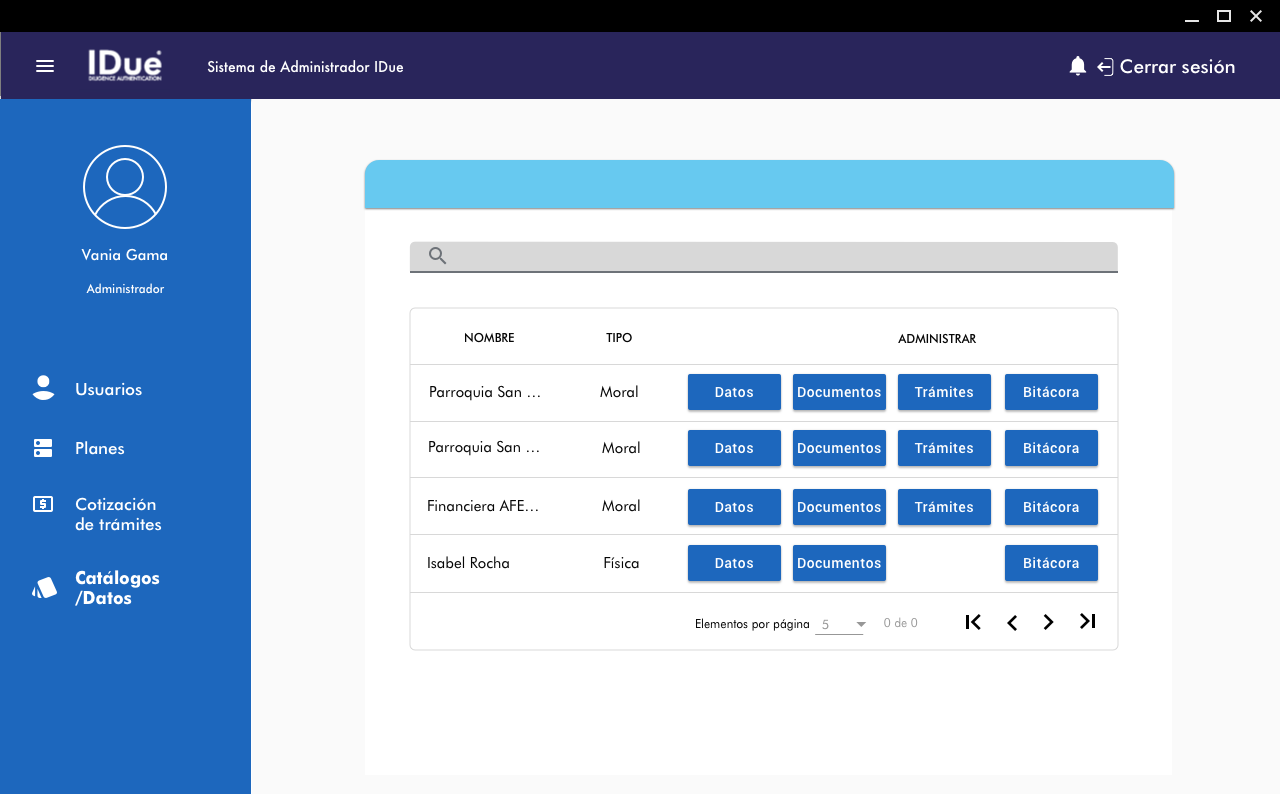Go to the previous page arrow
The image size is (1280, 794).
1012,622
